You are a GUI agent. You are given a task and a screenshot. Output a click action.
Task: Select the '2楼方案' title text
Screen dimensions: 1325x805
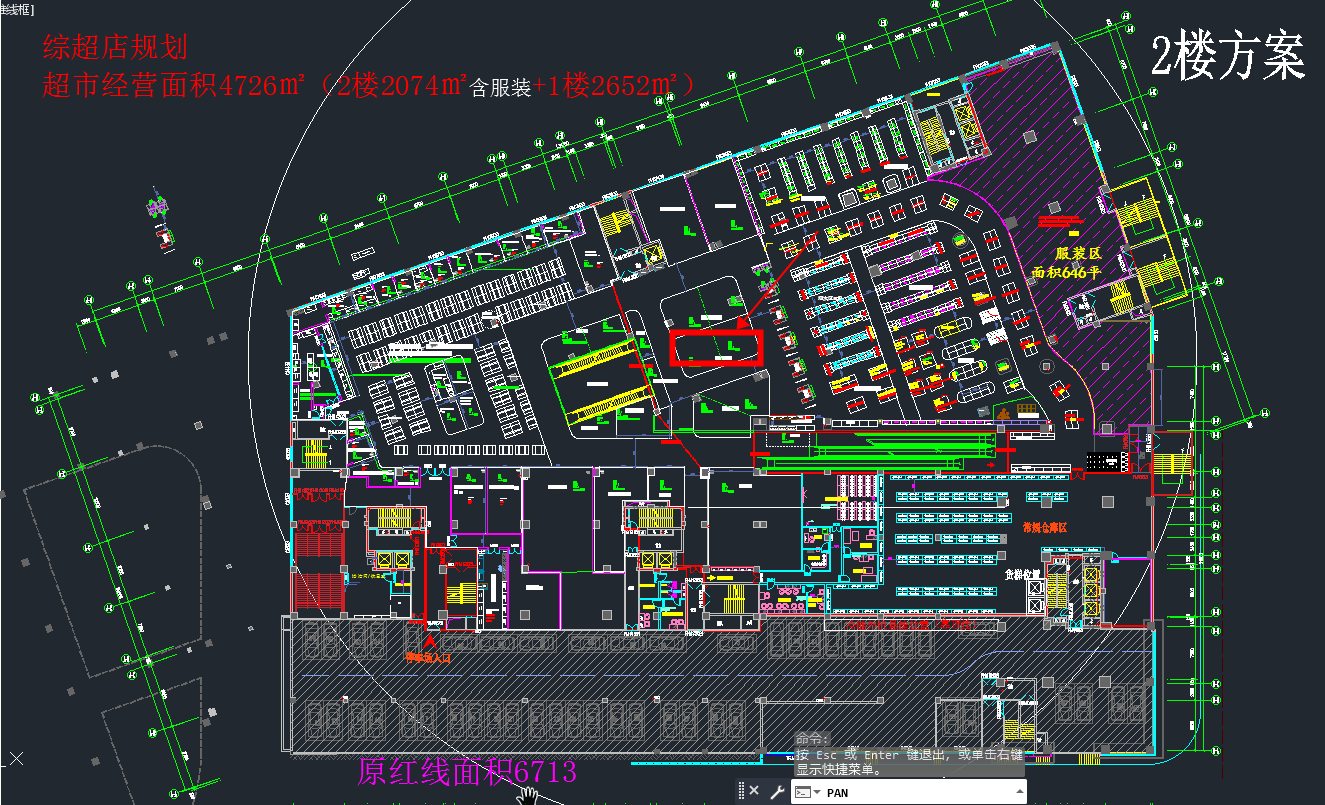(1228, 56)
